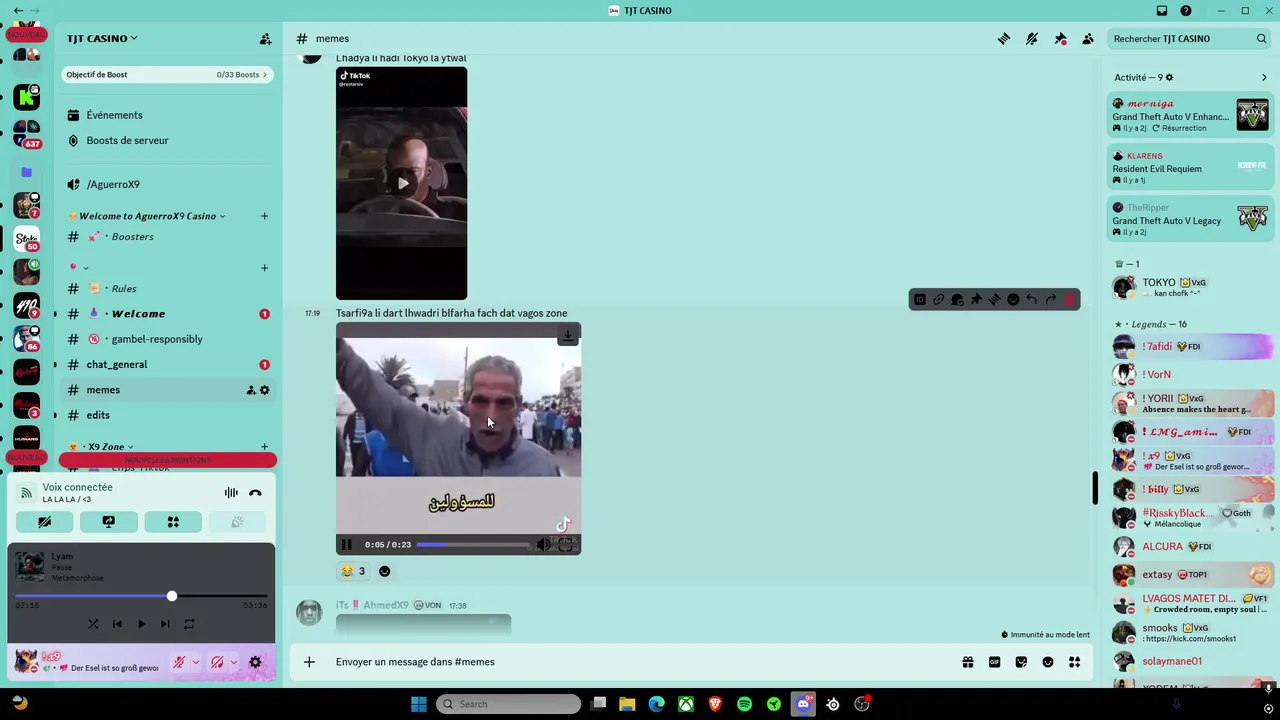Click the red nouvelles mentions banner
The height and width of the screenshot is (720, 1280).
[x=167, y=460]
